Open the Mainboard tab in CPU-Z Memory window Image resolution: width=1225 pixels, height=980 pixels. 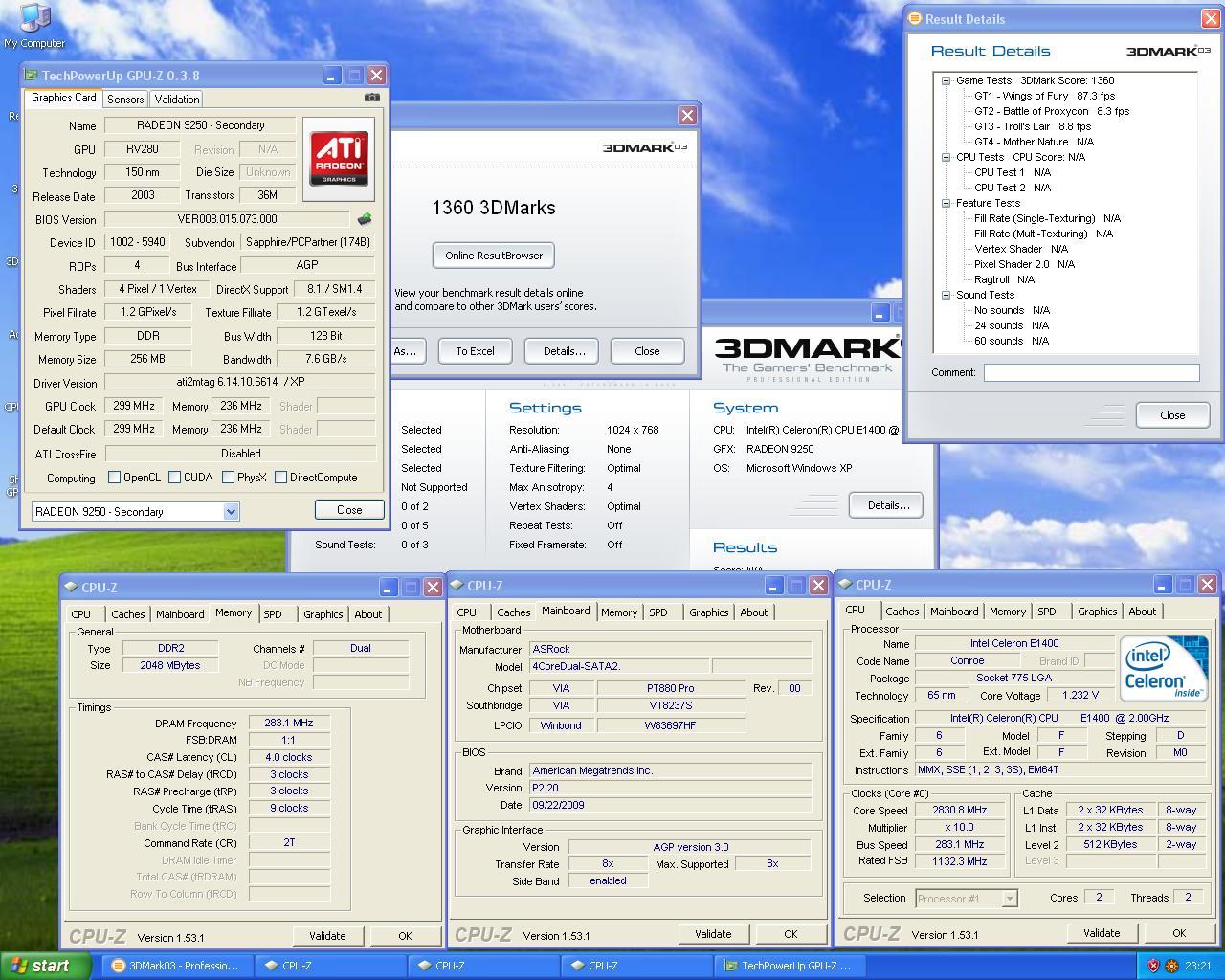click(180, 614)
